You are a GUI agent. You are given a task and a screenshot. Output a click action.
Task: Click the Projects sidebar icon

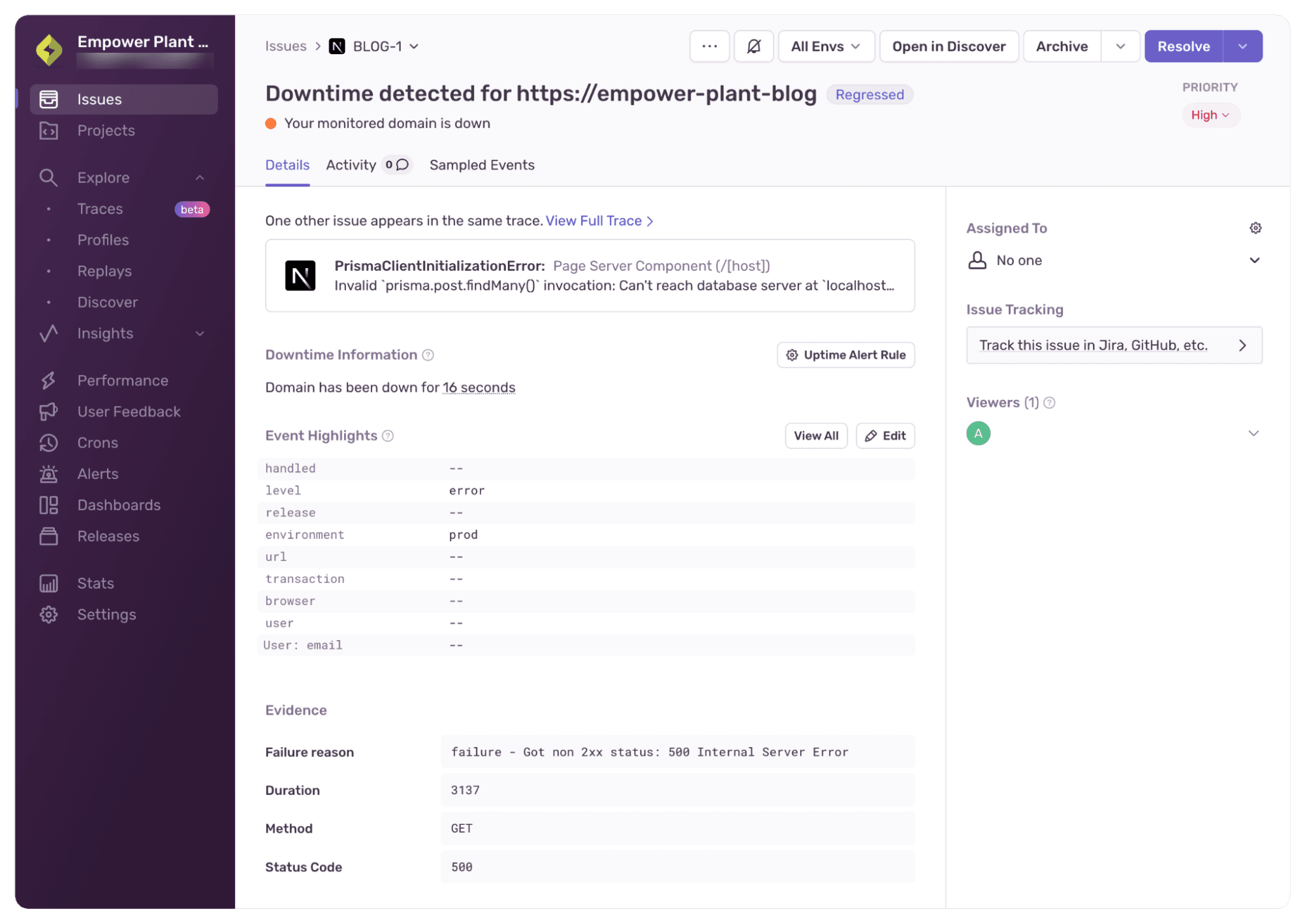point(48,131)
